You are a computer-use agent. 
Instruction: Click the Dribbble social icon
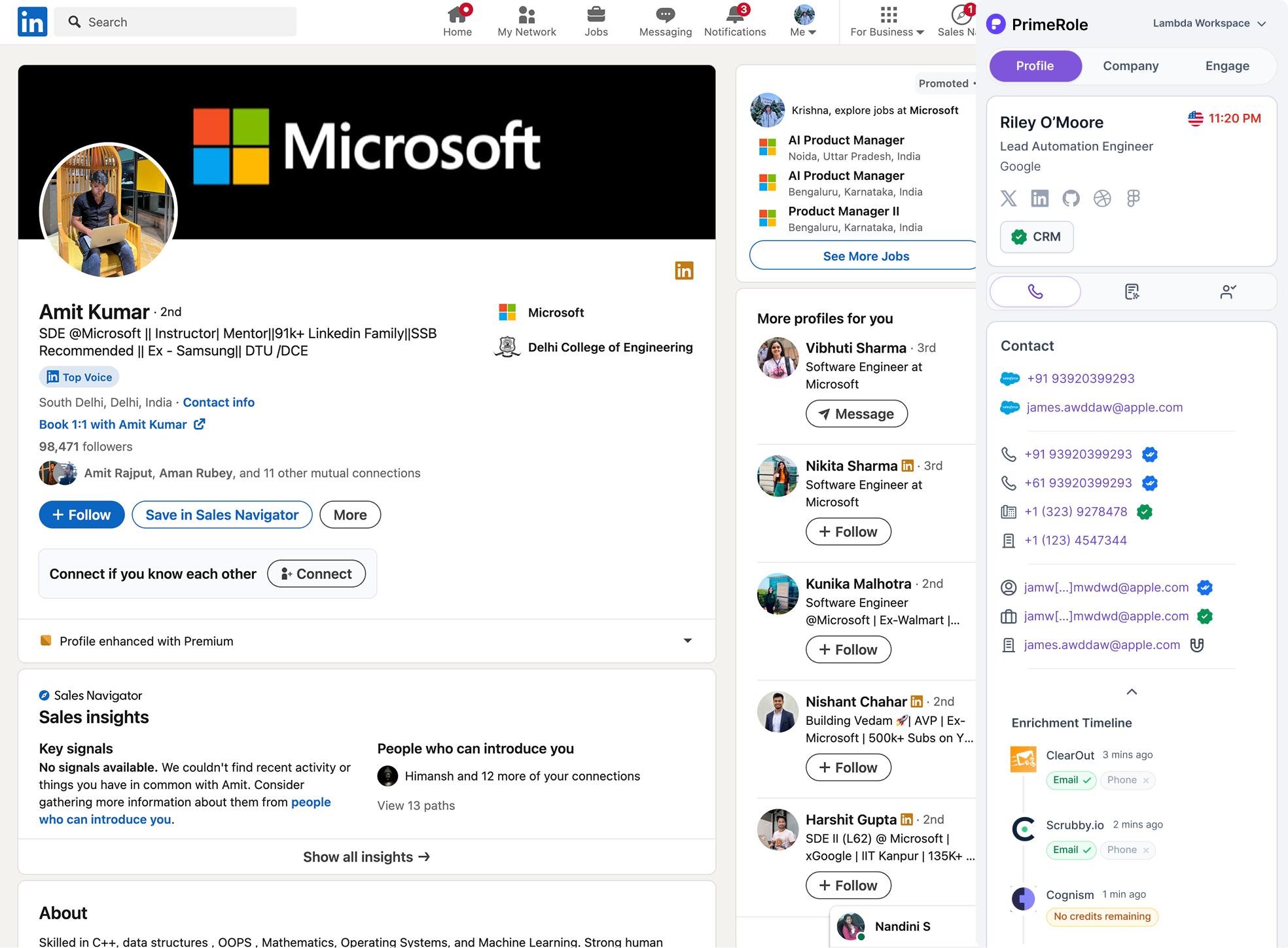click(1102, 198)
